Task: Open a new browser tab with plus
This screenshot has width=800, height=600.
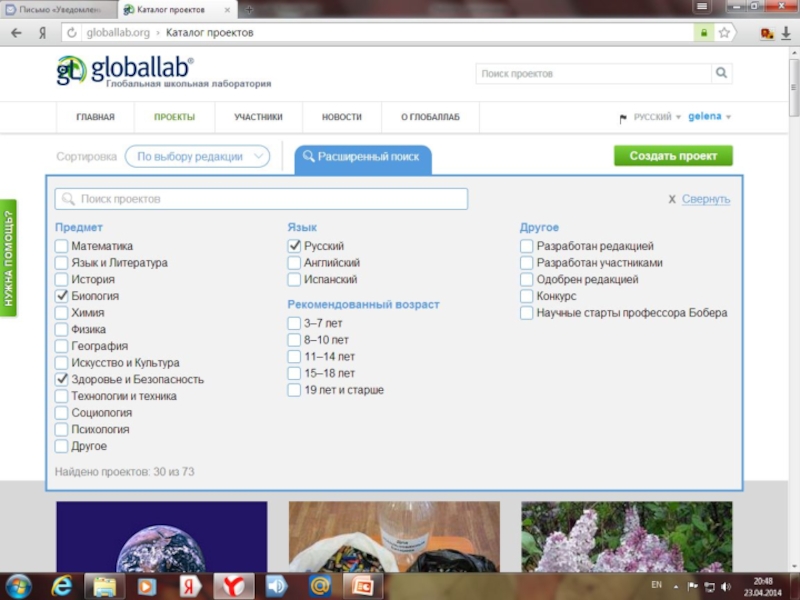Action: (x=249, y=9)
